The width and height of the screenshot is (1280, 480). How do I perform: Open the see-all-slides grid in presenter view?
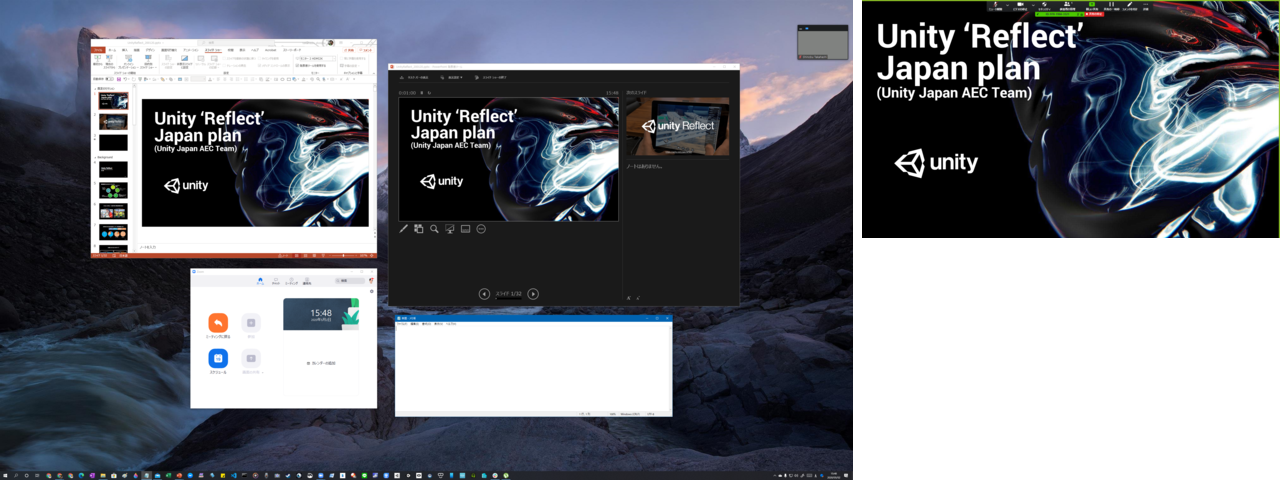coord(419,229)
